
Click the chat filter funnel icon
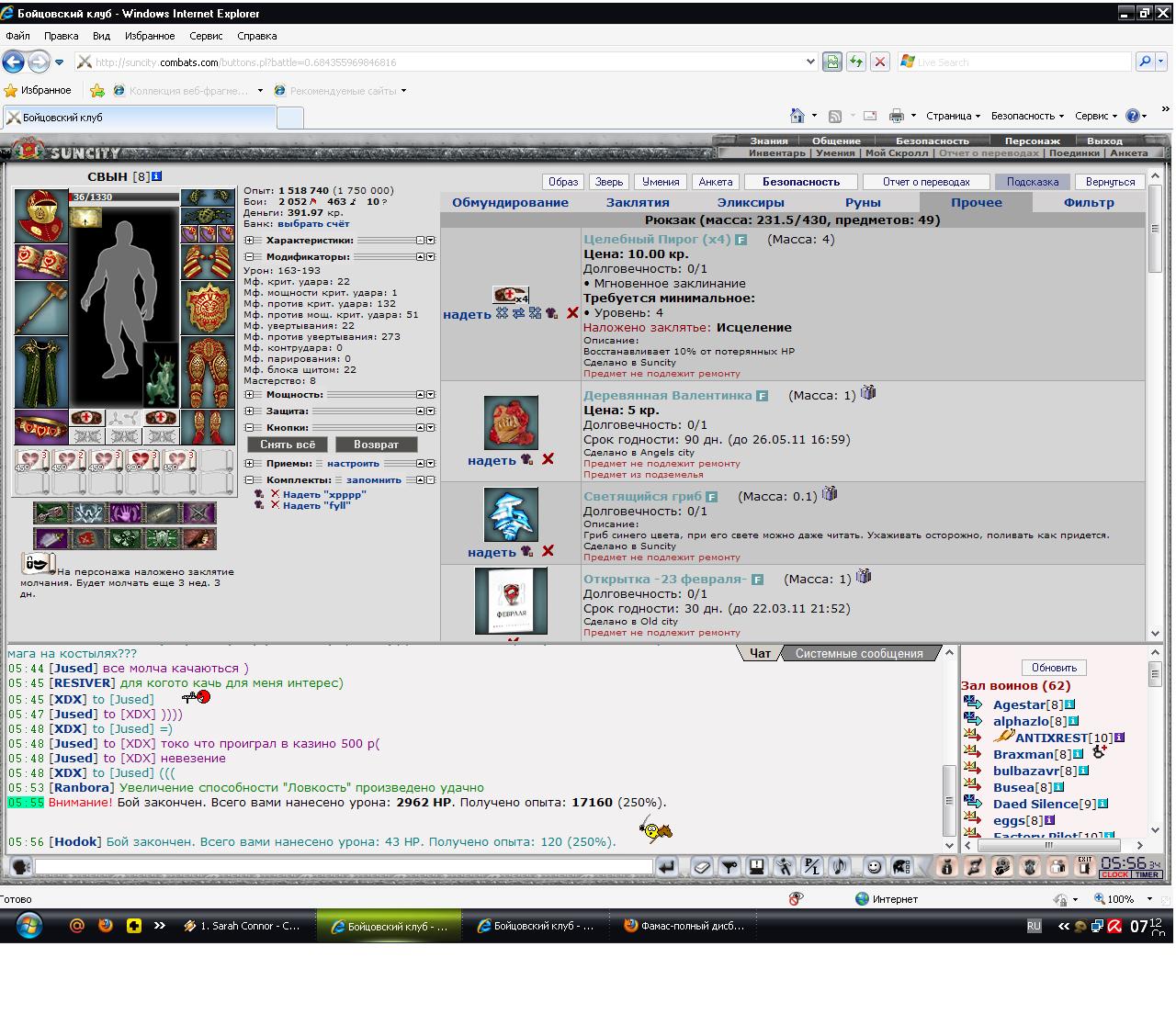(729, 866)
